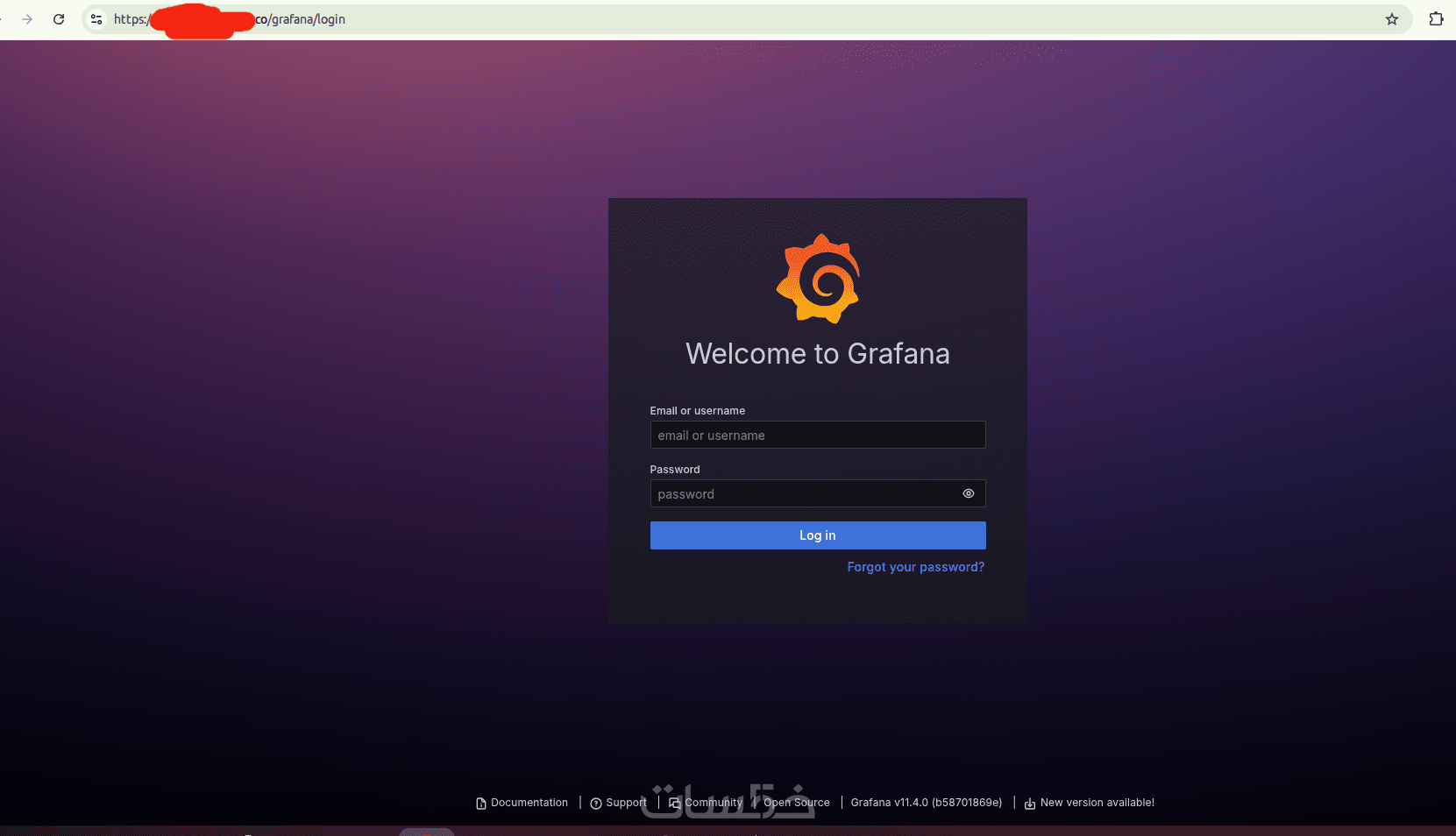Reload the Grafana login page
The height and width of the screenshot is (836, 1456).
click(x=59, y=19)
